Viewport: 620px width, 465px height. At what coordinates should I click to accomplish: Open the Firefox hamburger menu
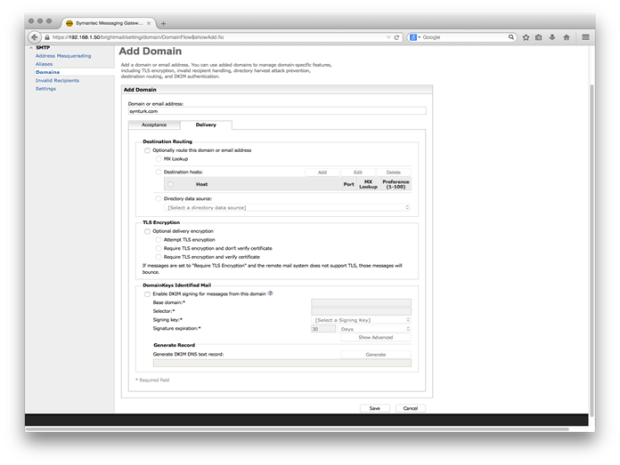point(586,37)
